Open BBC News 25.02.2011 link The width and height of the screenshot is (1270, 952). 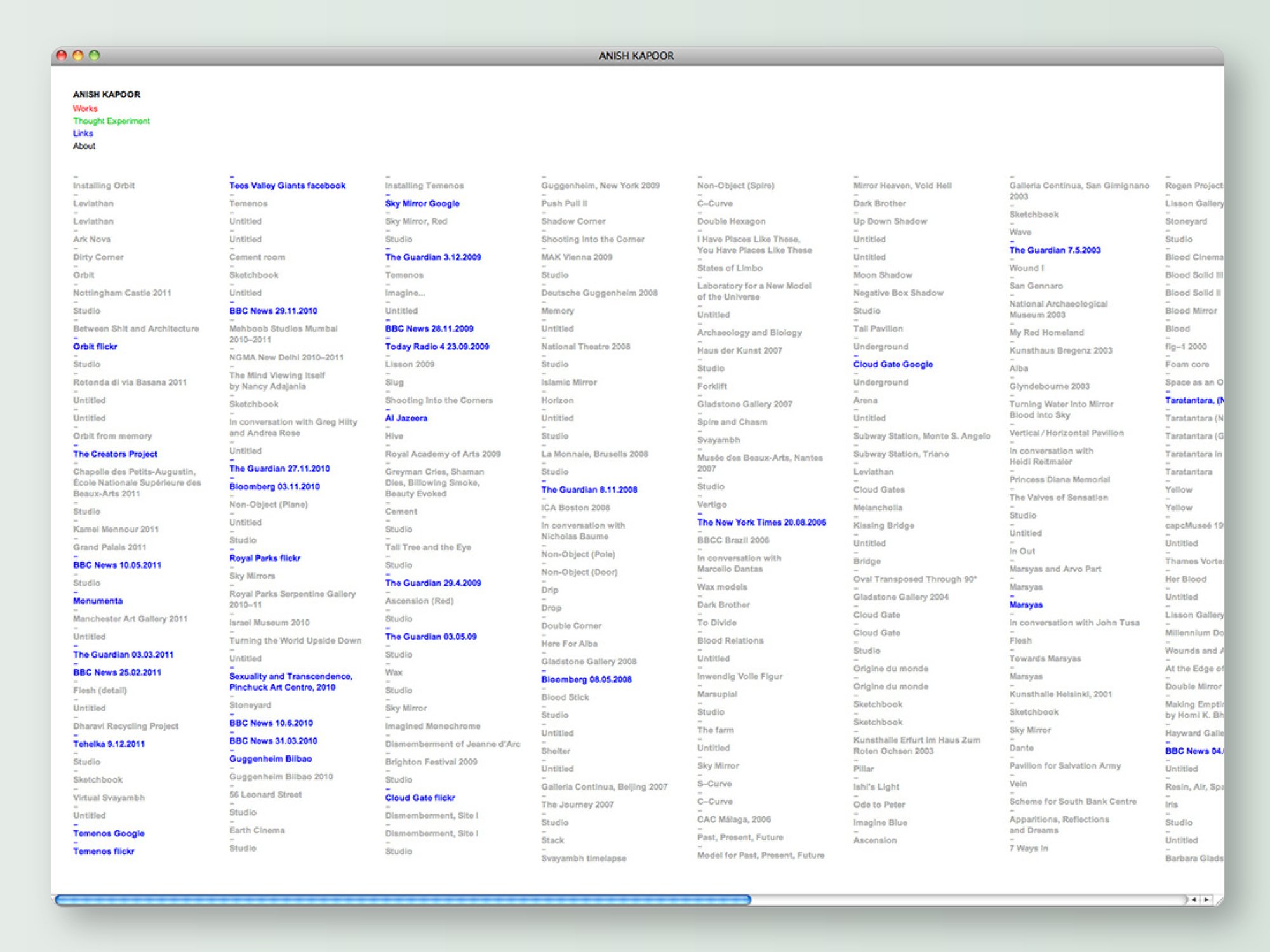tap(117, 672)
